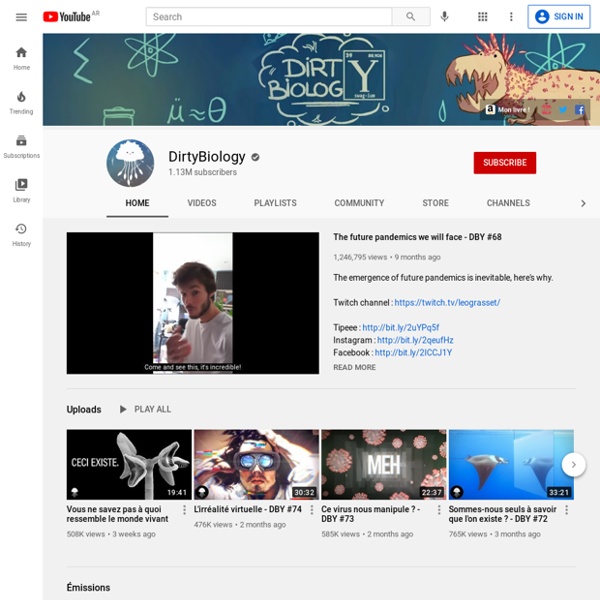Open the Instagram bit.ly link
The image size is (600, 600).
pyautogui.click(x=415, y=340)
